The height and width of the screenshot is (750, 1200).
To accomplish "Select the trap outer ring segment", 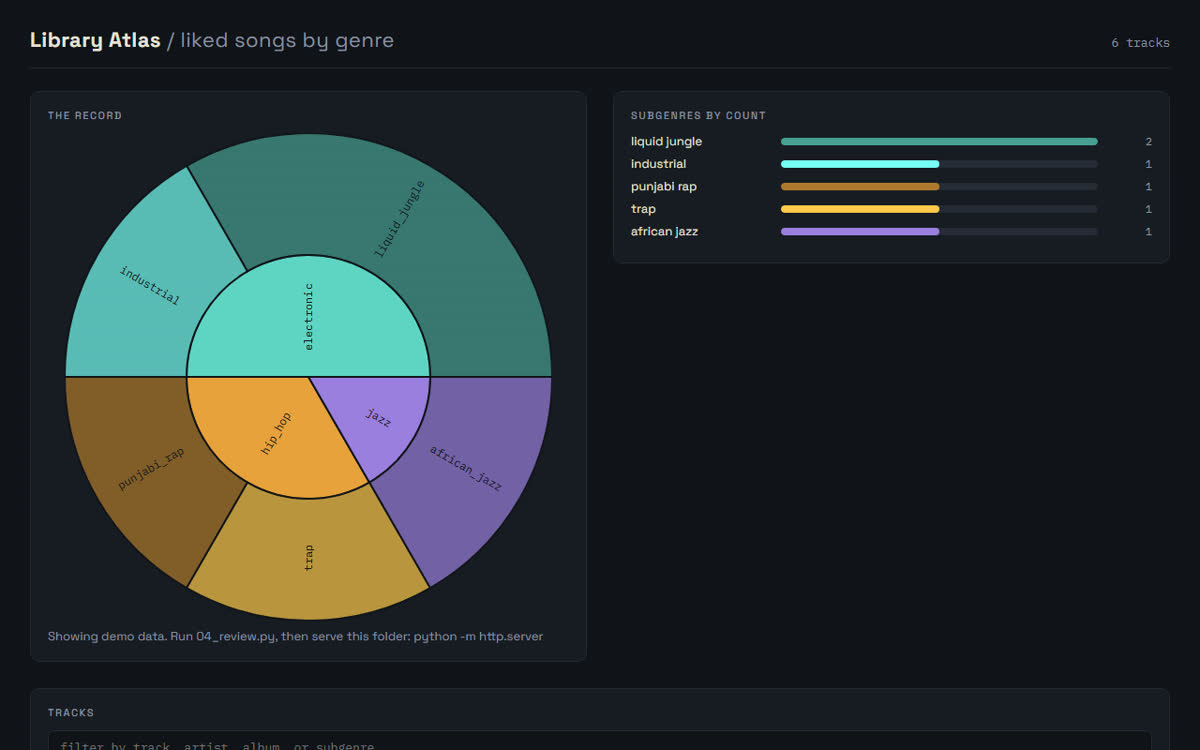I will pyautogui.click(x=308, y=558).
